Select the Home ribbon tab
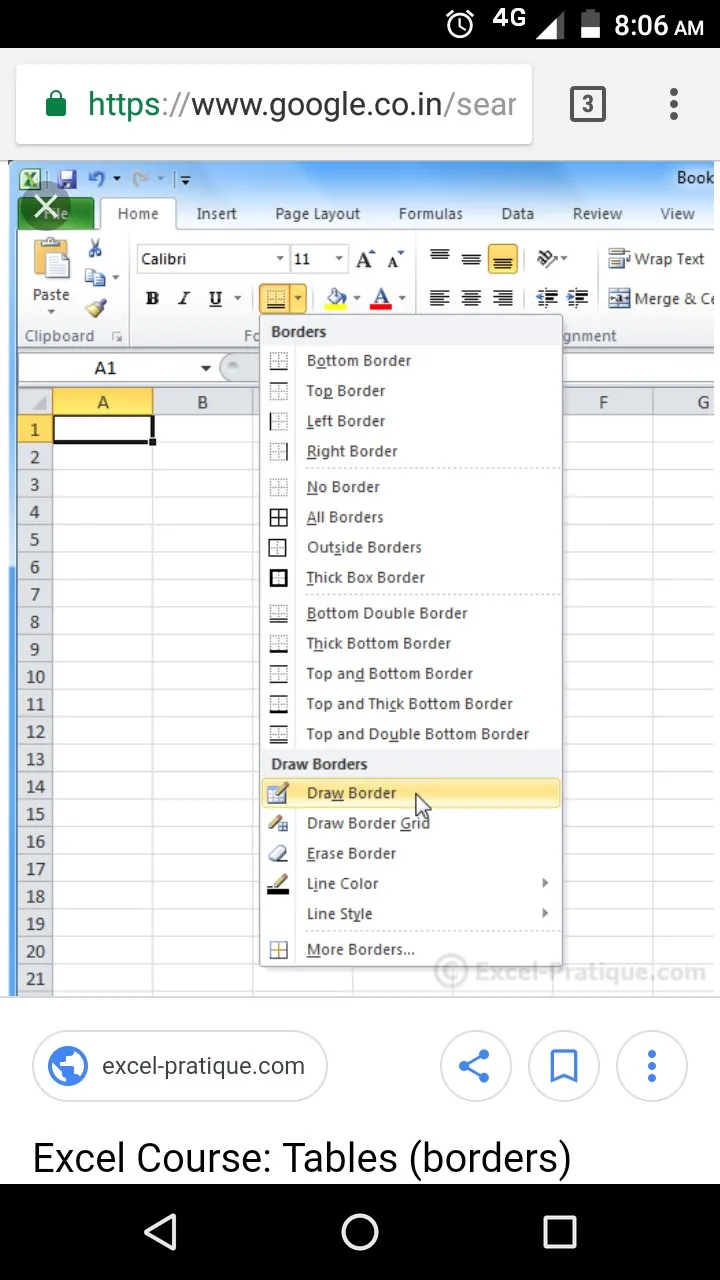Viewport: 720px width, 1280px height. (138, 213)
